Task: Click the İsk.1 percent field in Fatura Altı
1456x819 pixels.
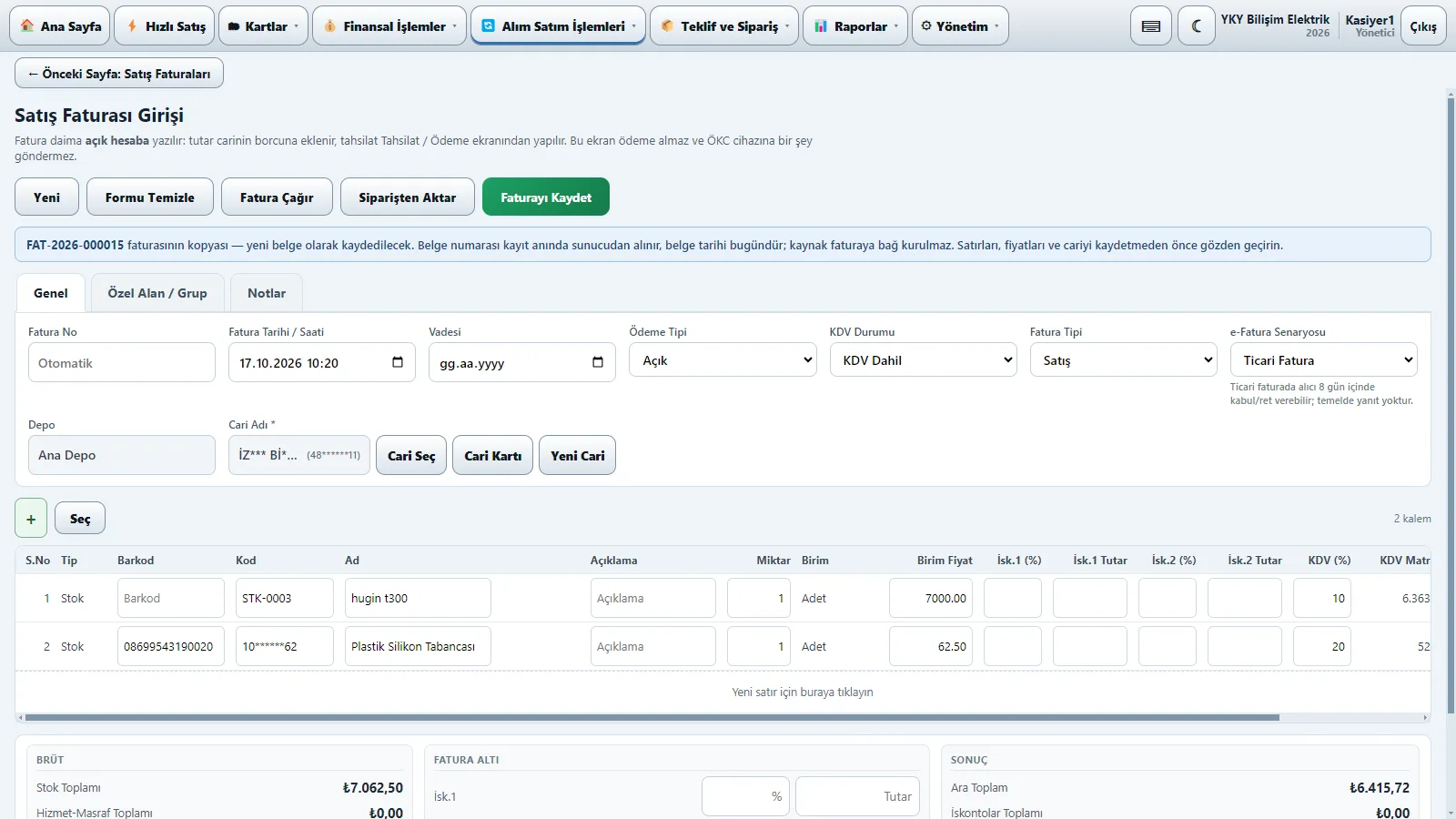Action: 745,796
